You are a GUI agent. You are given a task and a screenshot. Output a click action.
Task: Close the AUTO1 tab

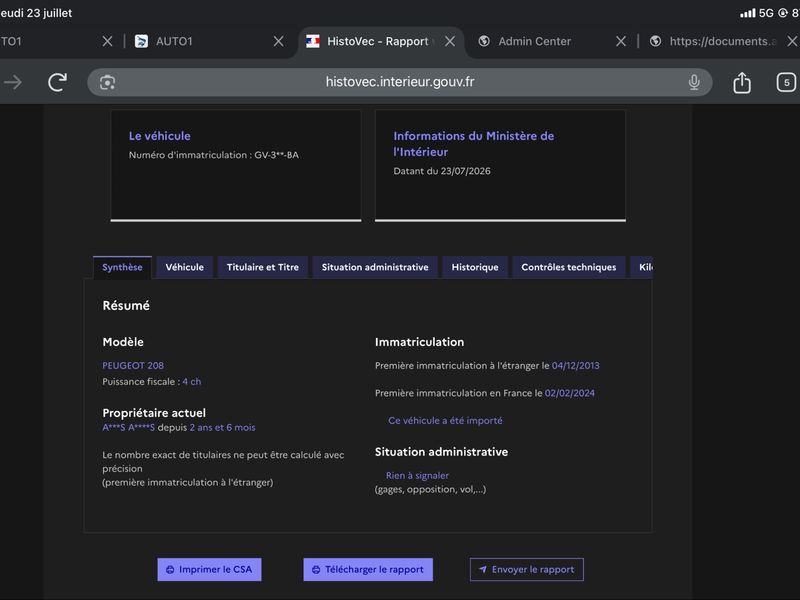point(279,41)
